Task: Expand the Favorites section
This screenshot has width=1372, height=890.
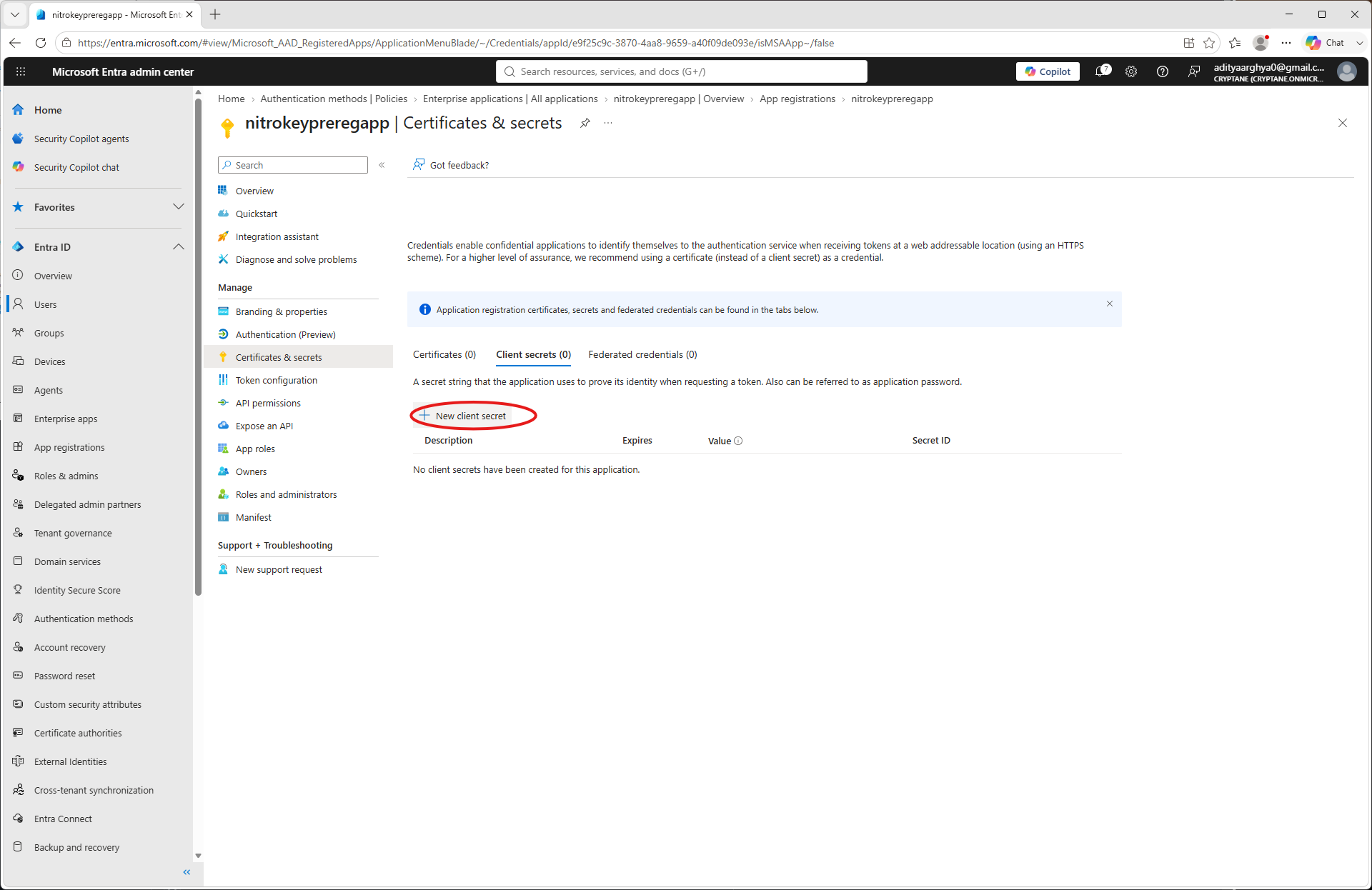Action: tap(179, 207)
